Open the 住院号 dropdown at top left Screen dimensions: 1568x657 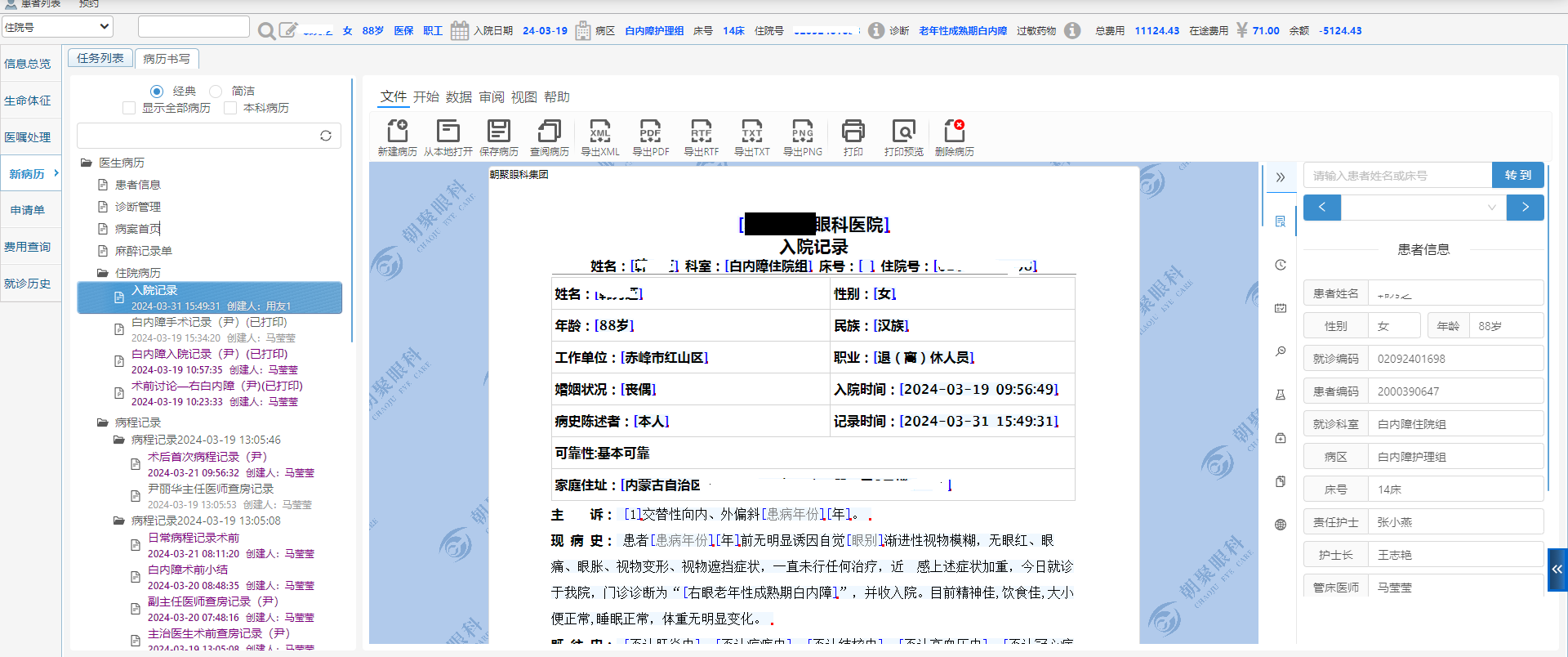(x=56, y=27)
